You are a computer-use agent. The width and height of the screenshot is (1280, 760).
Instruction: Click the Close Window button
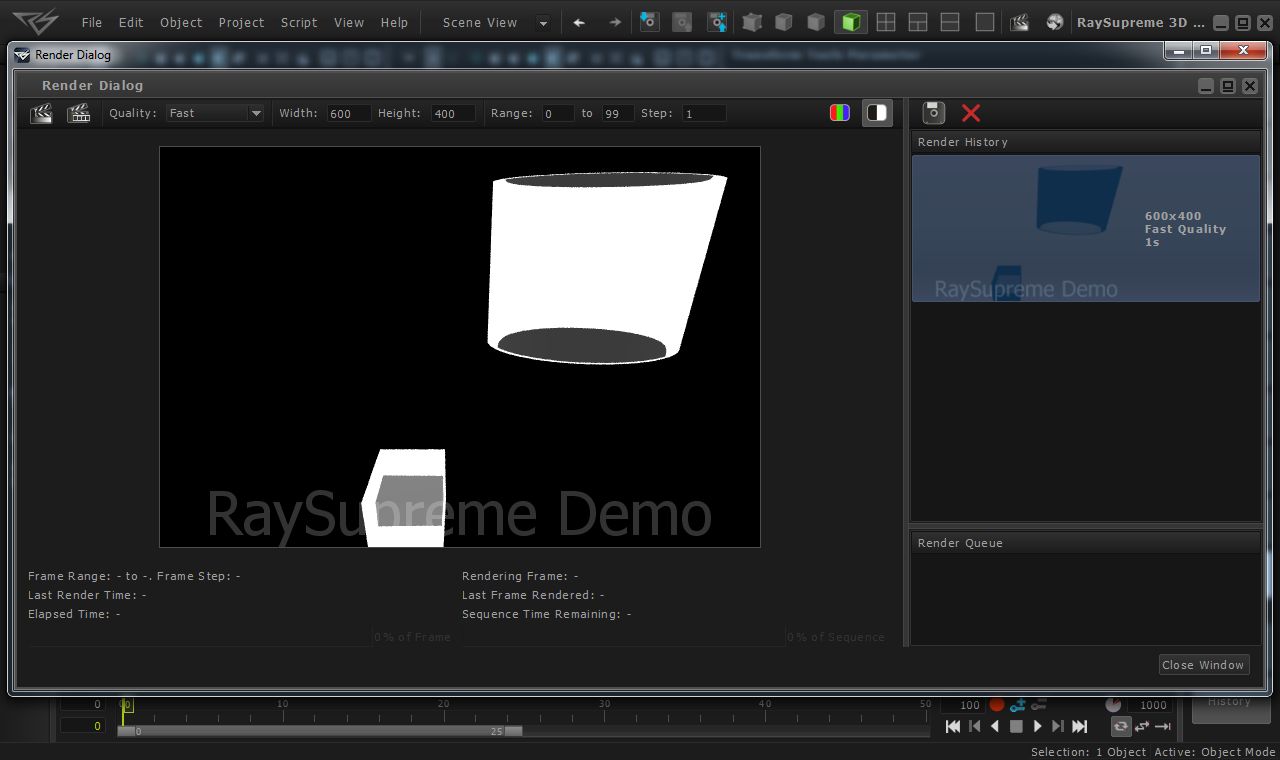(1203, 665)
